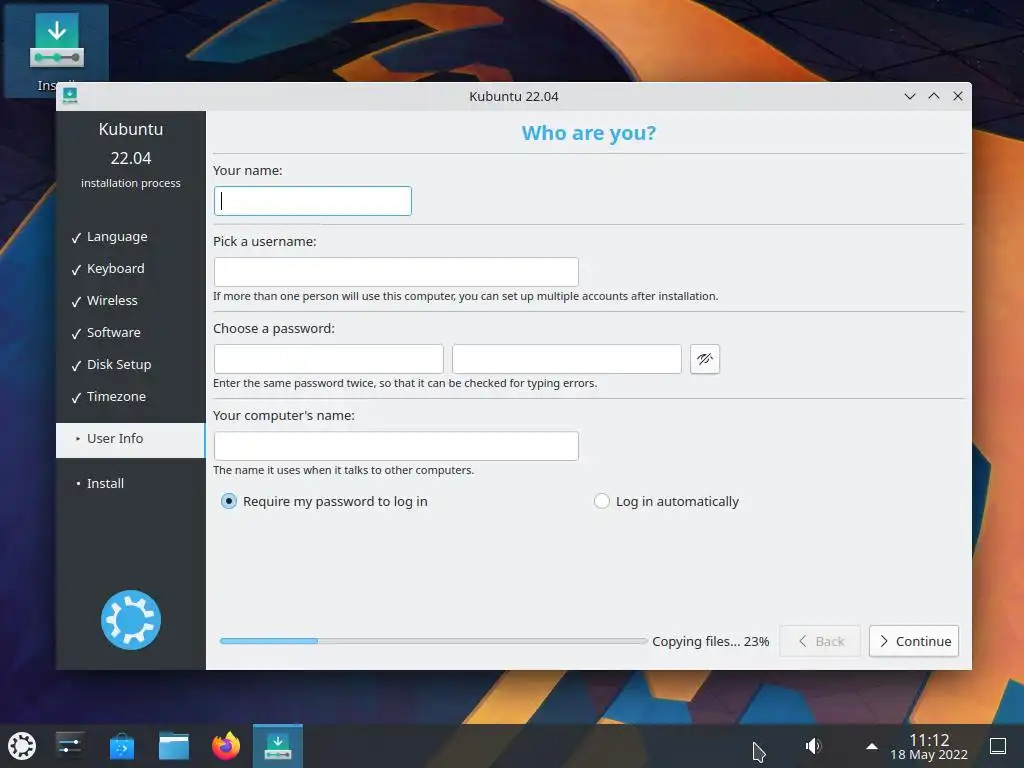Launch Discover software store from taskbar
The height and width of the screenshot is (768, 1024).
point(121,746)
